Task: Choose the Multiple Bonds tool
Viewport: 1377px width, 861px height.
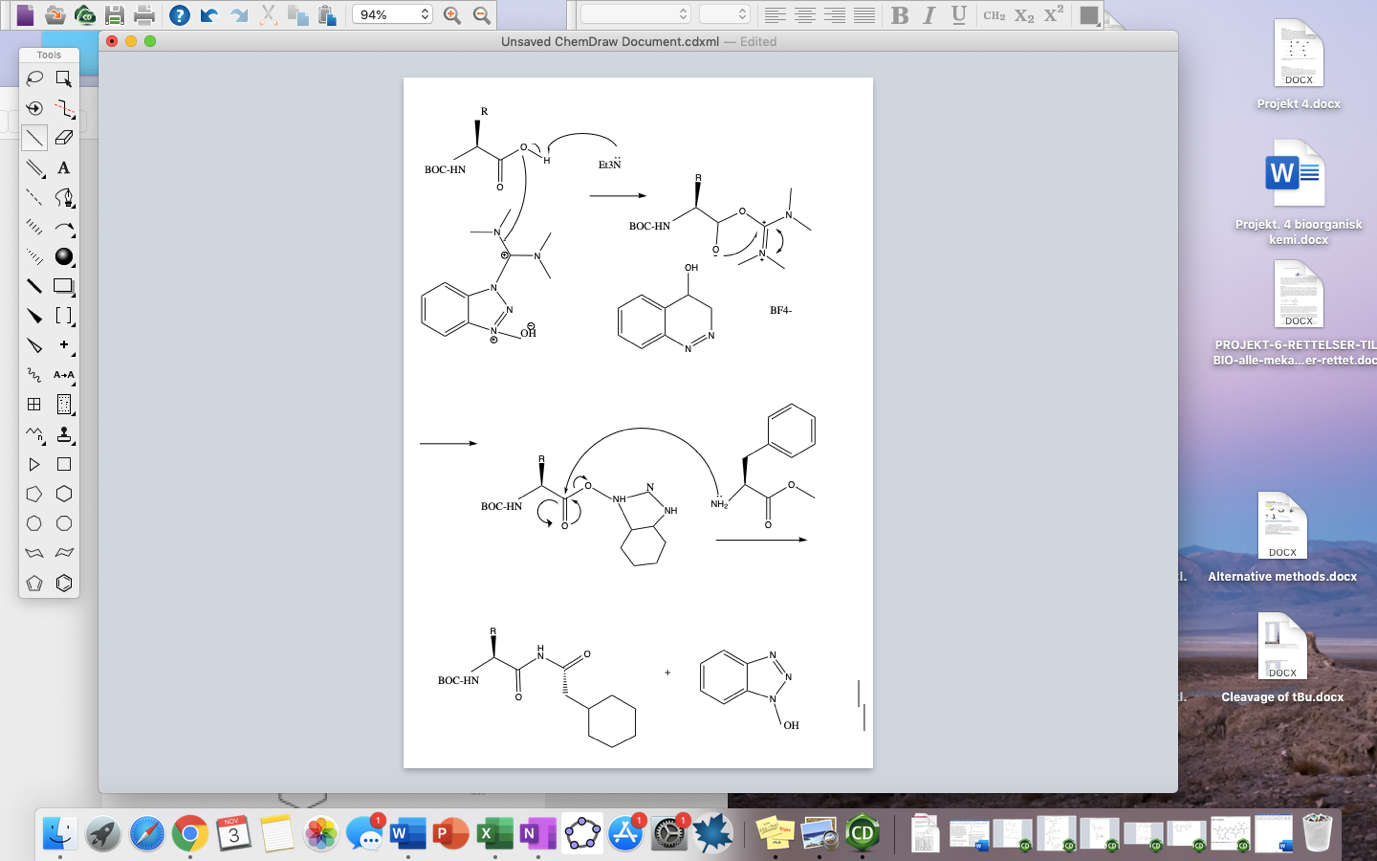Action: pos(34,168)
